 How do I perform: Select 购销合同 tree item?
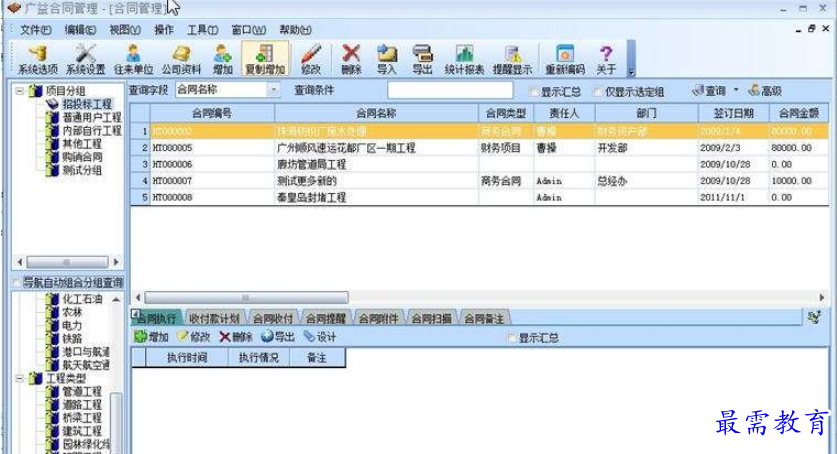[82, 157]
